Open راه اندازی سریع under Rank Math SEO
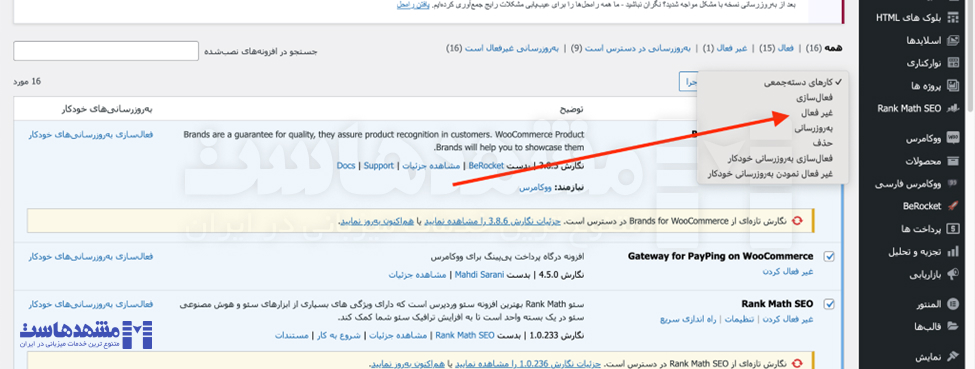975x369 pixels. pyautogui.click(x=689, y=319)
